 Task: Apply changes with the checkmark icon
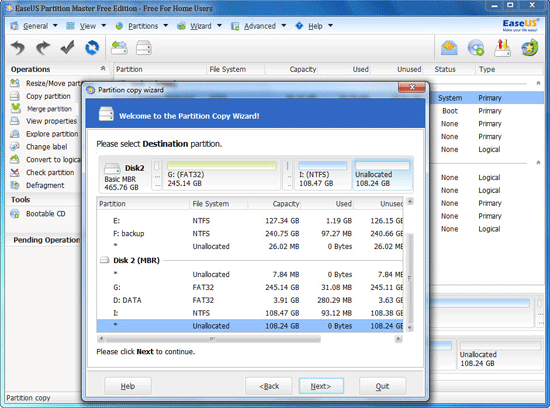(67, 47)
